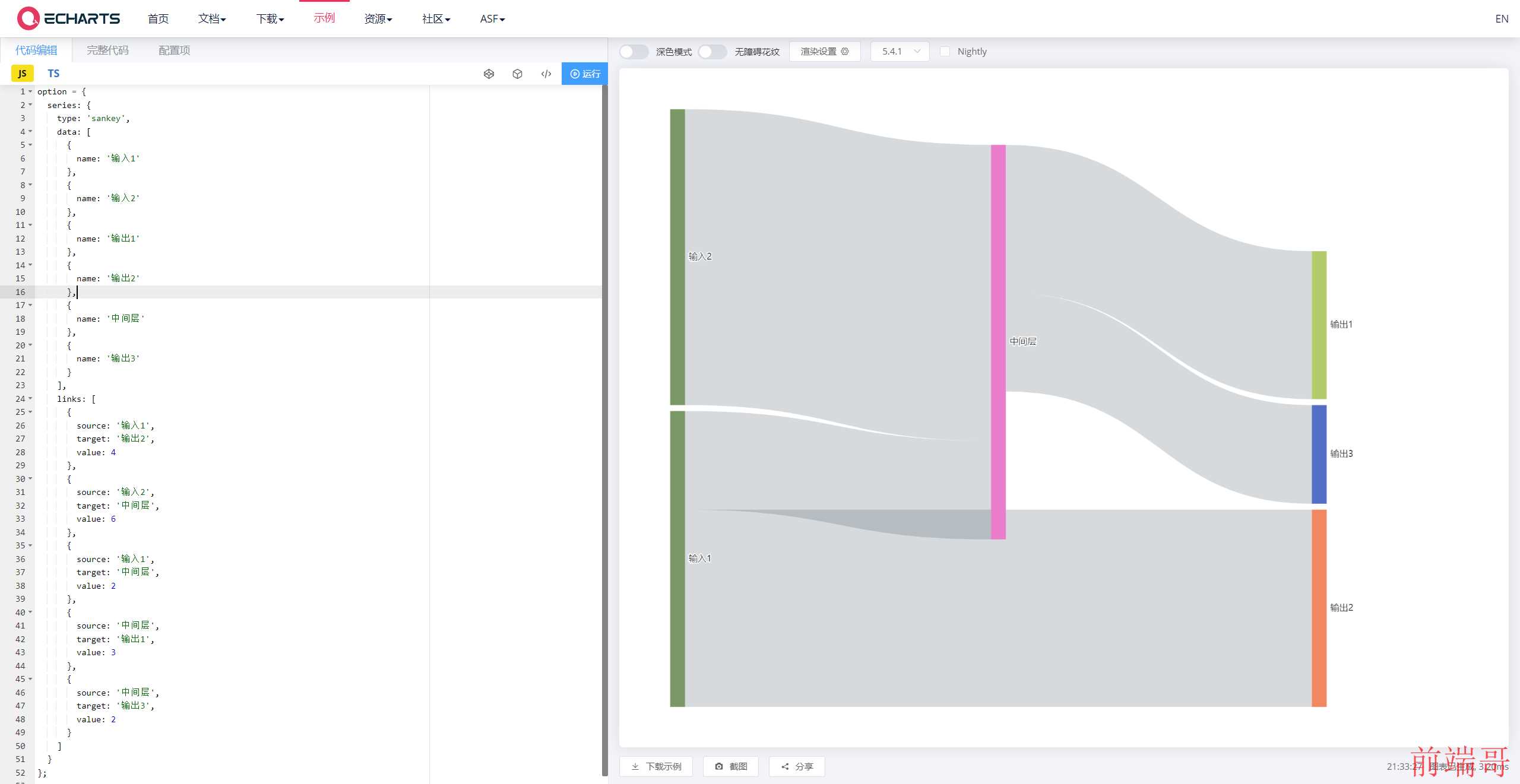1520x784 pixels.
Task: Click the format code brackets icon
Action: (x=546, y=74)
